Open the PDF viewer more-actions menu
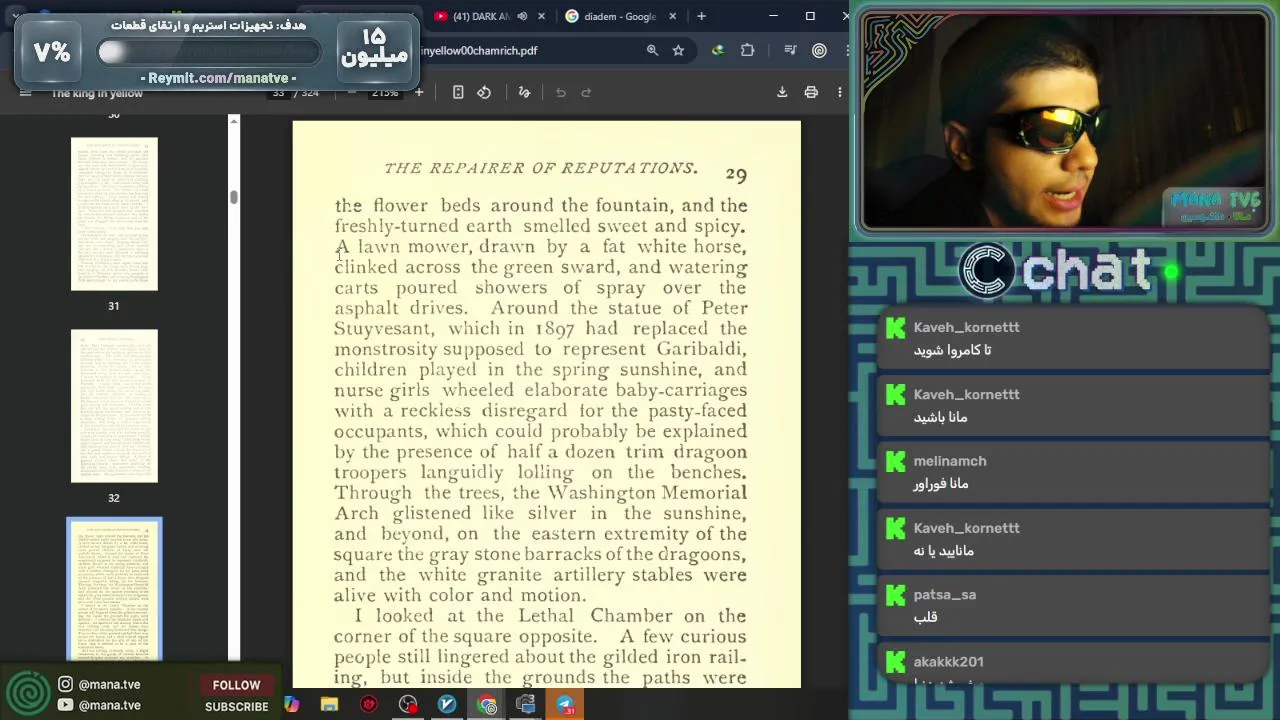Screen dimensions: 1280x720 point(840,93)
